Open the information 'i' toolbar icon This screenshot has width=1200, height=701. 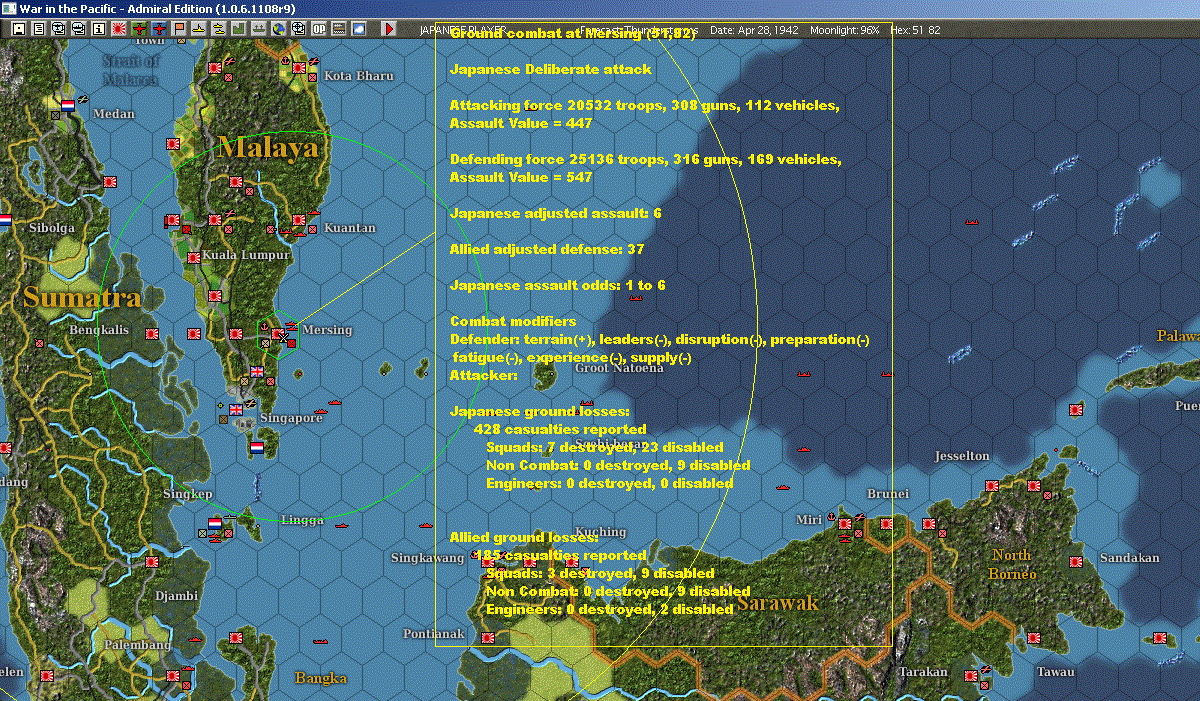(99, 29)
